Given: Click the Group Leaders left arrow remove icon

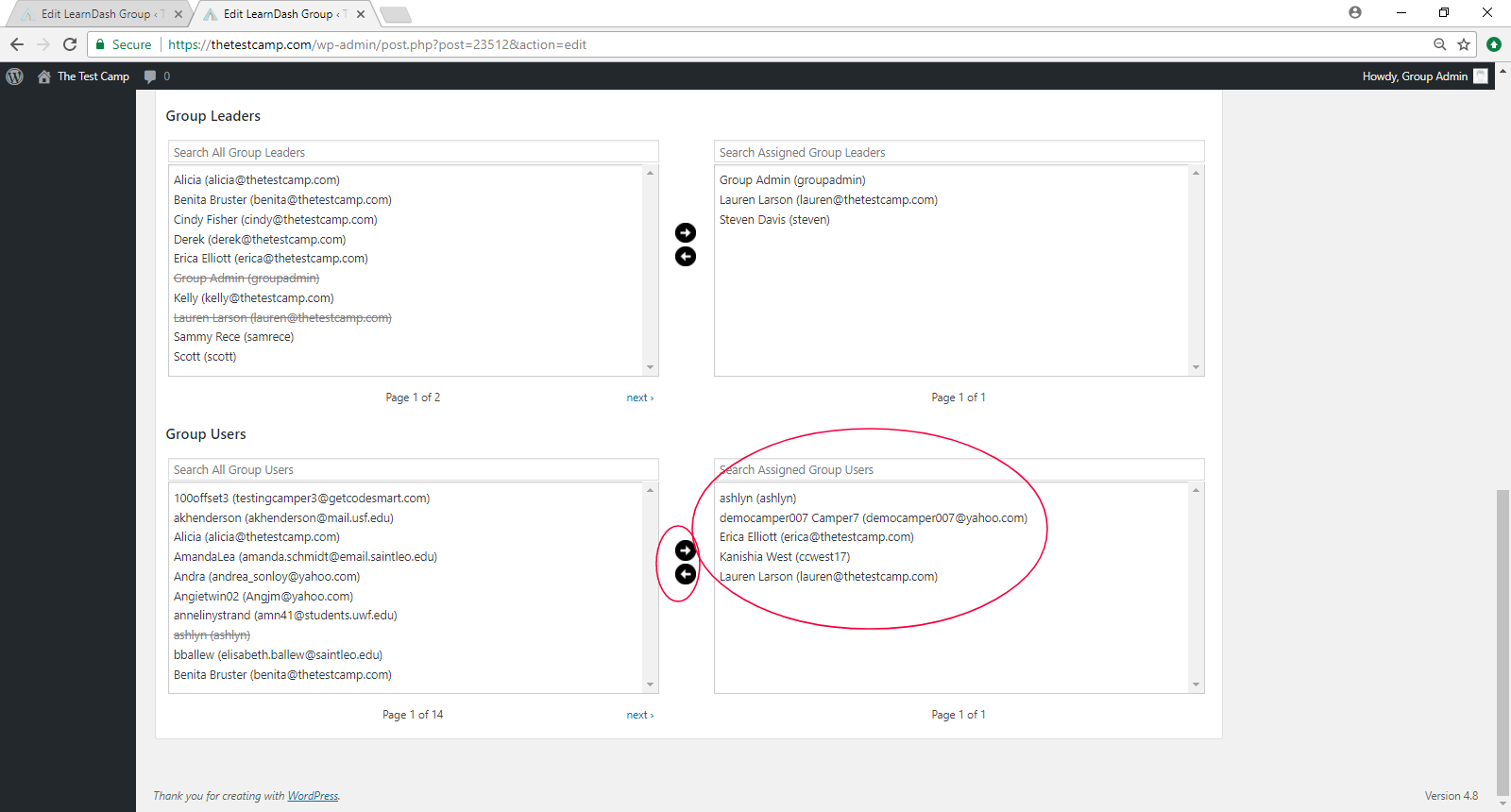Looking at the screenshot, I should coord(686,257).
